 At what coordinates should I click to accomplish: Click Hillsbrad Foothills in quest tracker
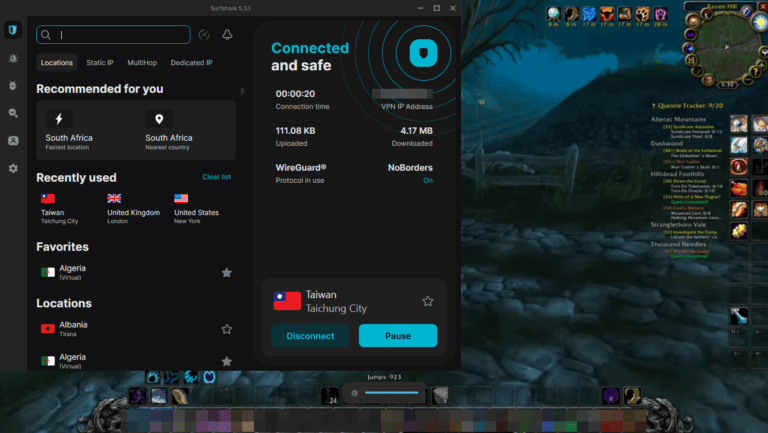click(677, 174)
